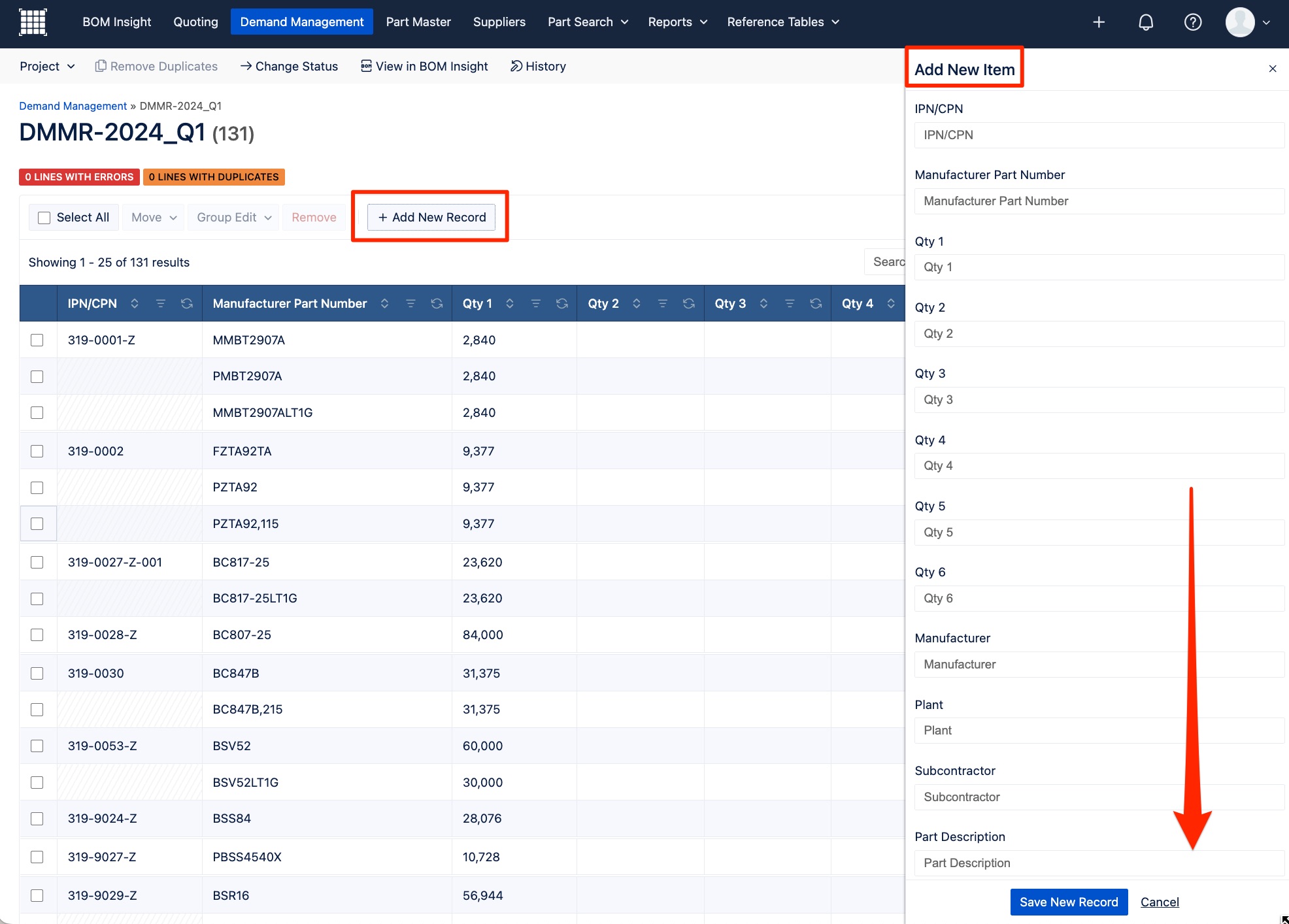Open Demand Management breadcrumb link

pyautogui.click(x=73, y=106)
